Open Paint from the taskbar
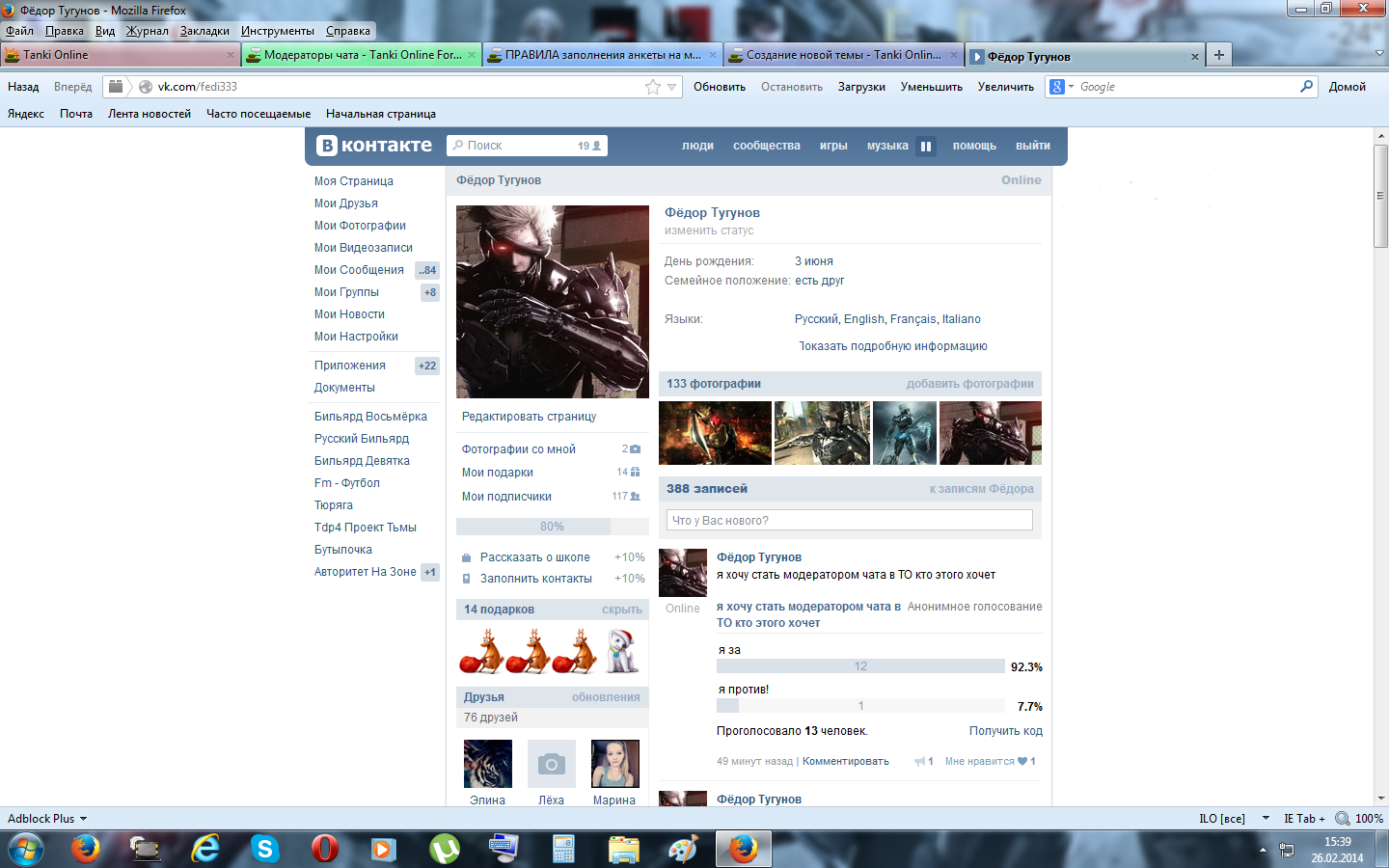The width and height of the screenshot is (1389, 868). click(x=683, y=849)
